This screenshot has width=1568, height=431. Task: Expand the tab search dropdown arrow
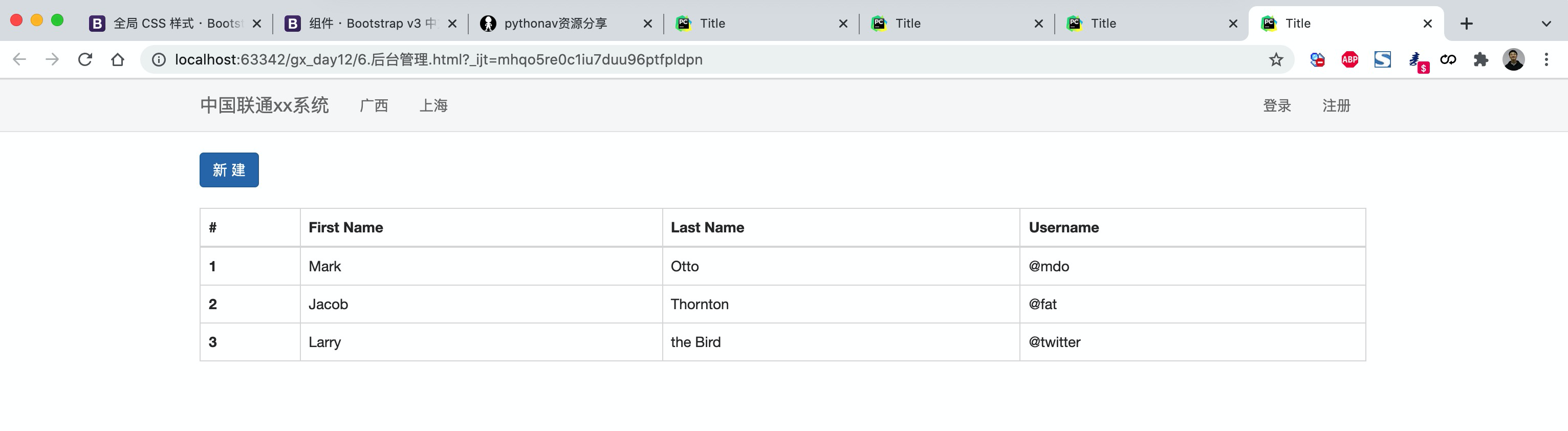pyautogui.click(x=1546, y=24)
